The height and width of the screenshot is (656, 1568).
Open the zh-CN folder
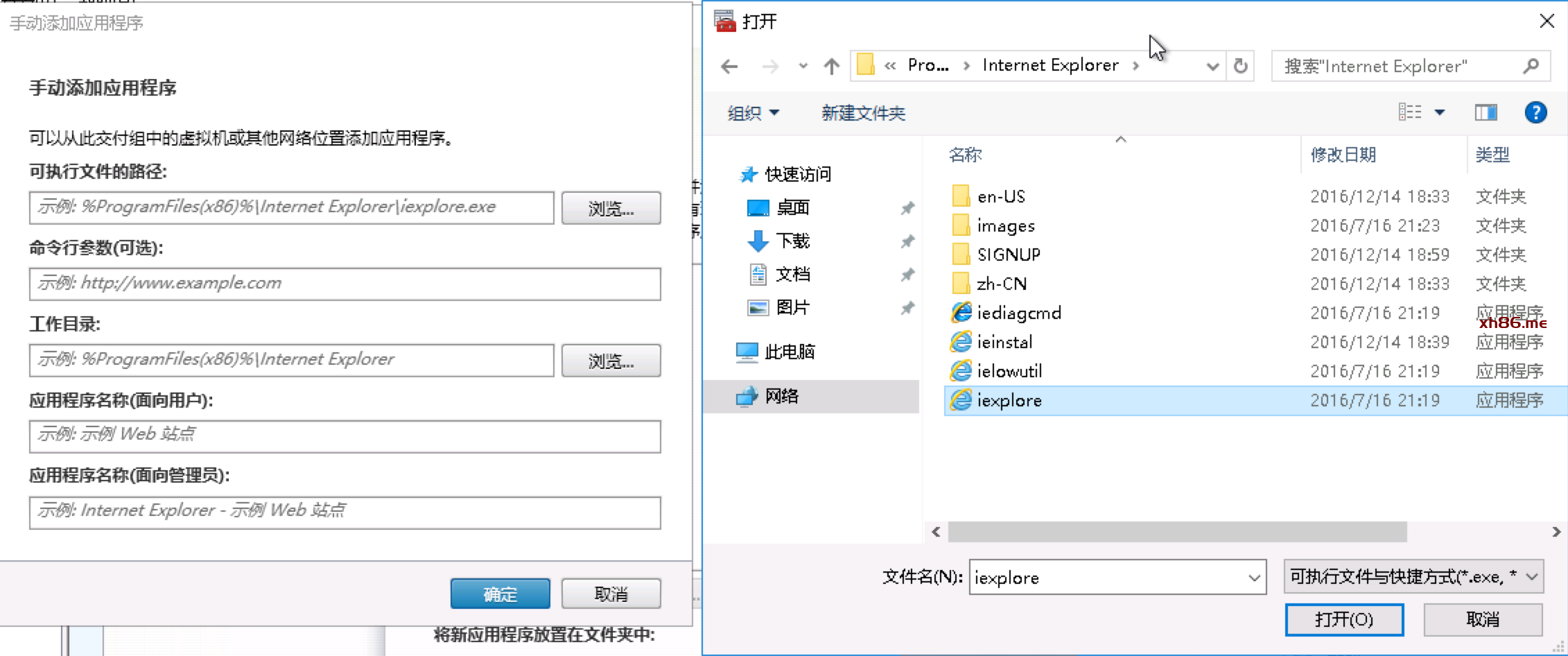pos(1001,284)
